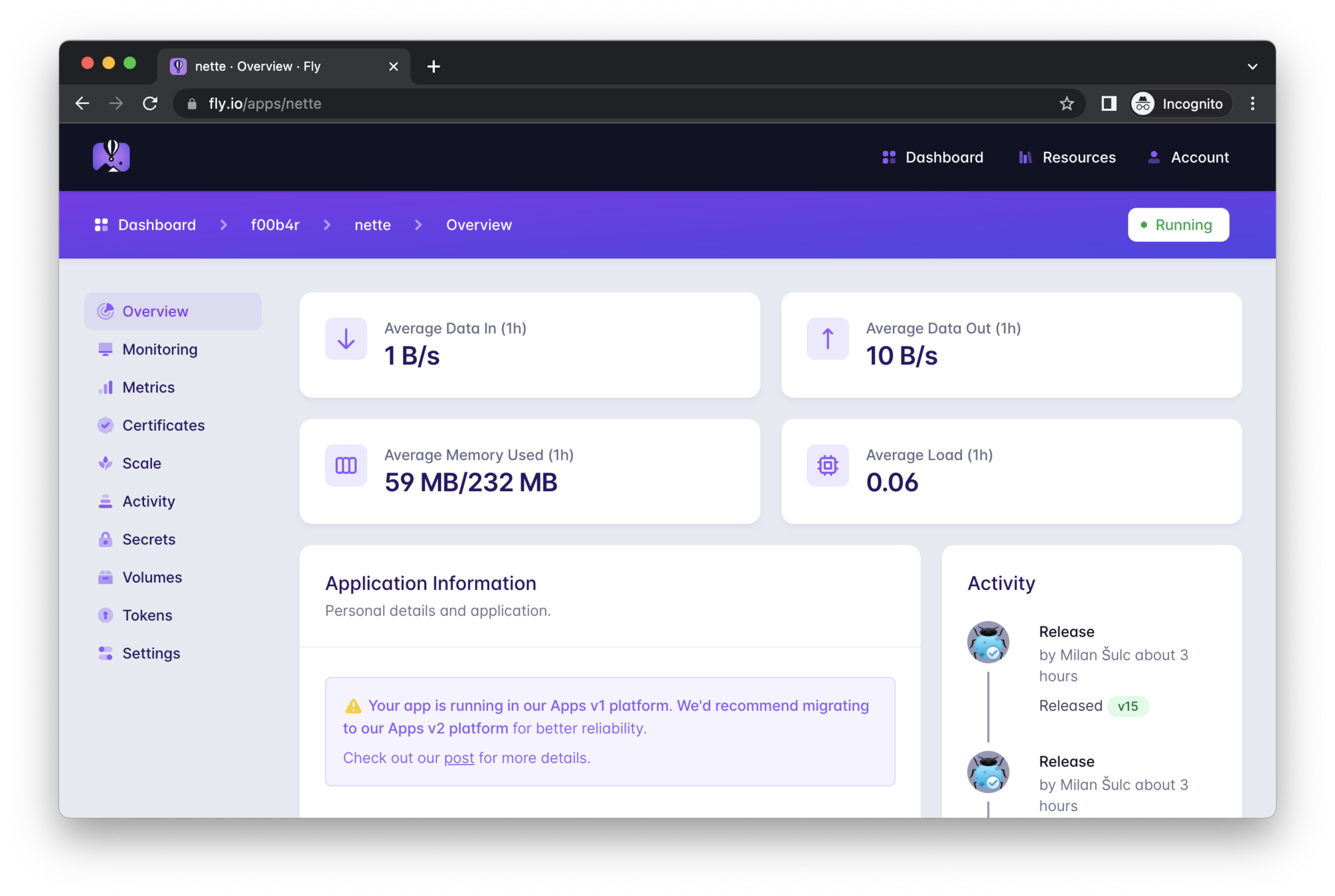Click the Average Load CPU icon
This screenshot has height=896, width=1335.
tap(827, 465)
